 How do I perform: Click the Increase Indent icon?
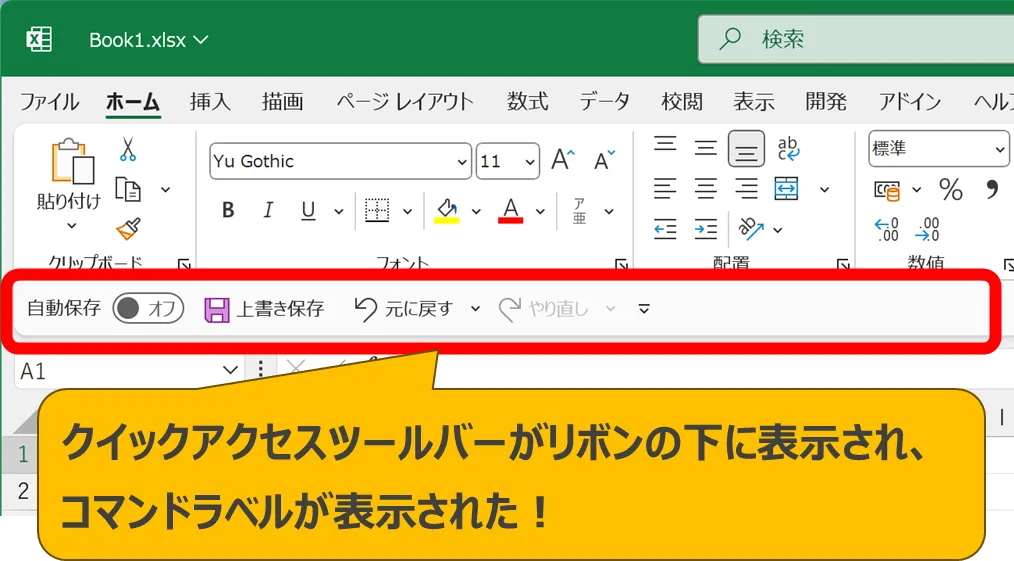pyautogui.click(x=706, y=229)
